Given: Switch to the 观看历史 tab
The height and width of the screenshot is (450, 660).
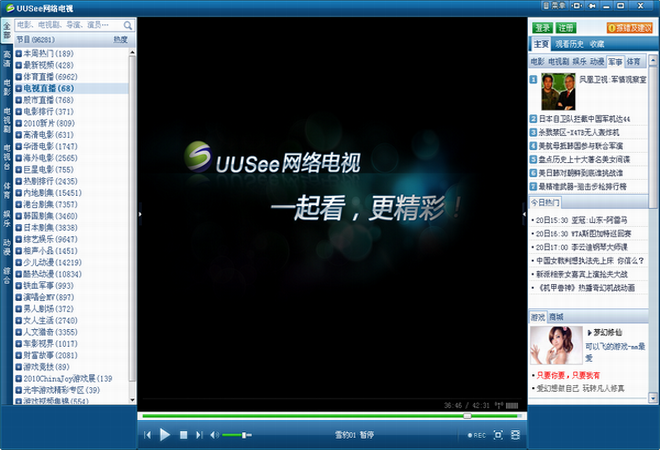Looking at the screenshot, I should pos(568,44).
